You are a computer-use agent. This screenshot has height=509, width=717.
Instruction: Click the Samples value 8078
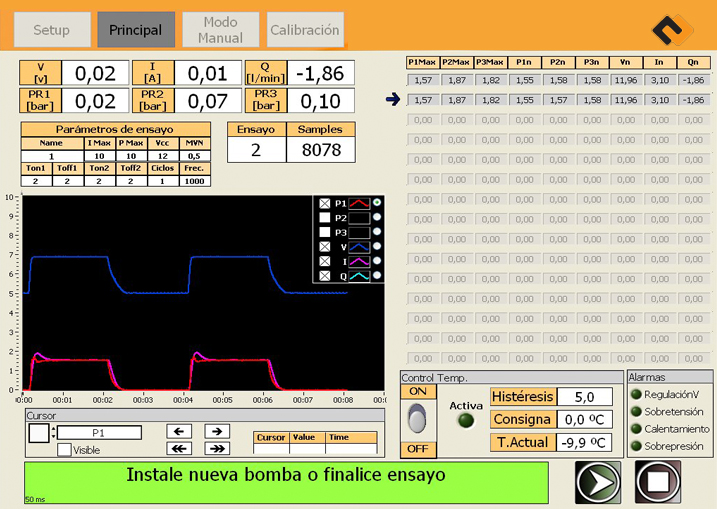pyautogui.click(x=321, y=150)
